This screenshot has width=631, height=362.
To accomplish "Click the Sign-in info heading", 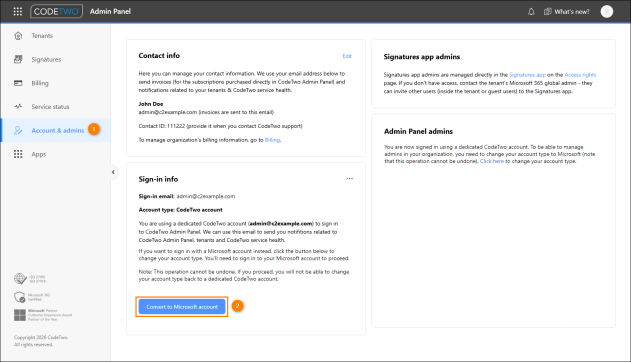I will click(x=158, y=179).
